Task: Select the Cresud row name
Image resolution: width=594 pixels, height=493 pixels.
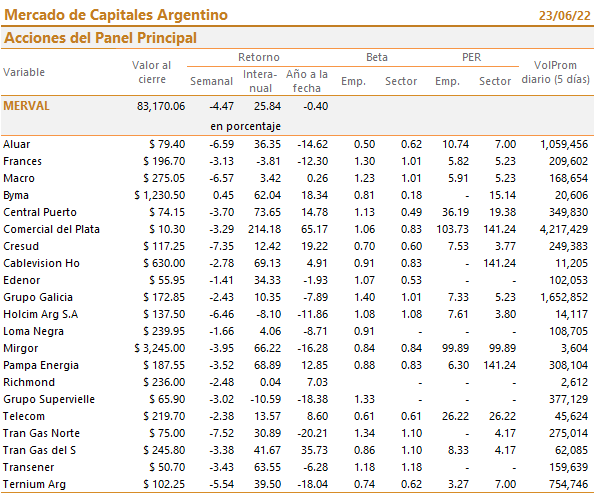Action: click(x=21, y=246)
